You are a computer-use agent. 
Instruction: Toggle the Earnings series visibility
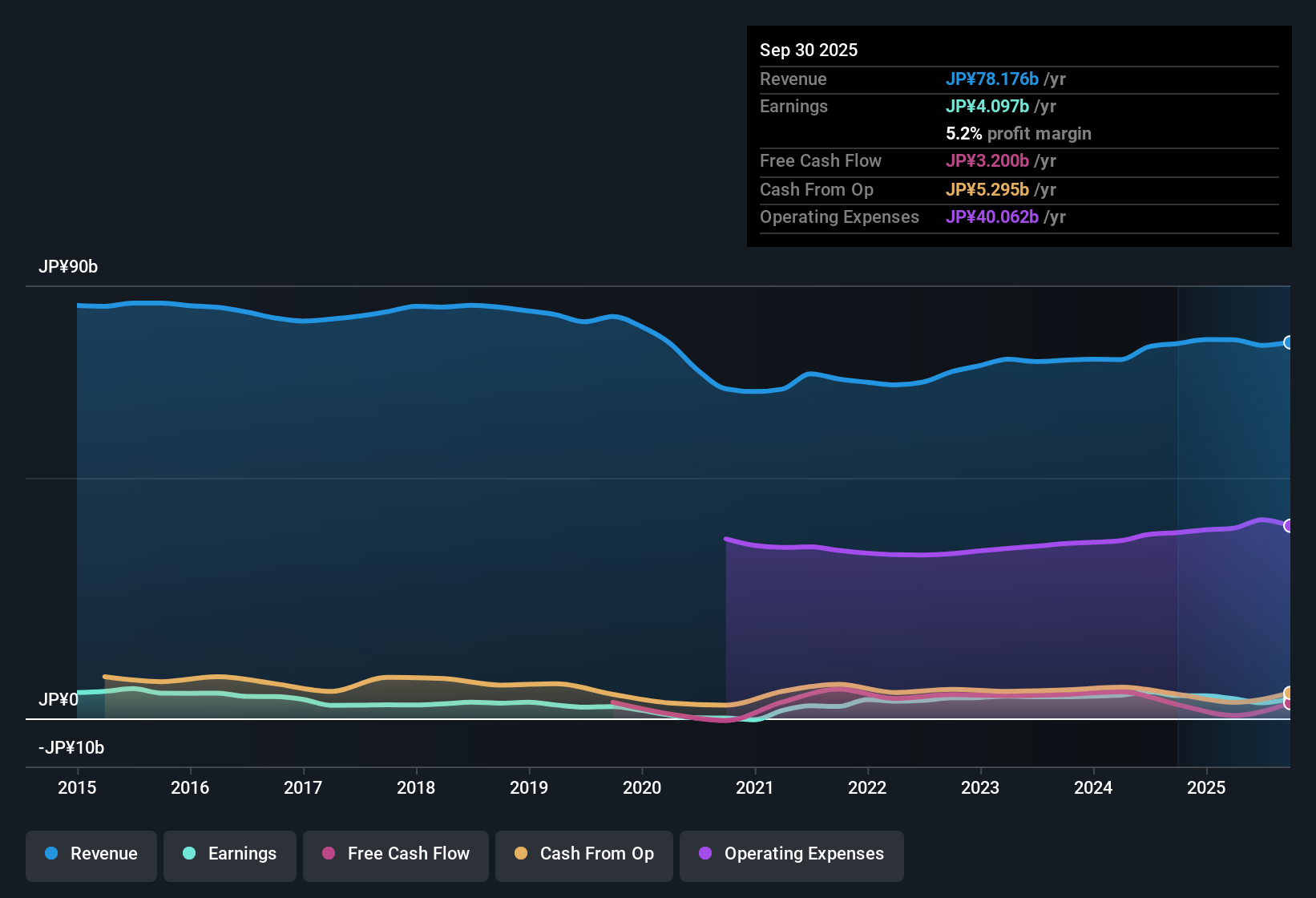pyautogui.click(x=229, y=854)
